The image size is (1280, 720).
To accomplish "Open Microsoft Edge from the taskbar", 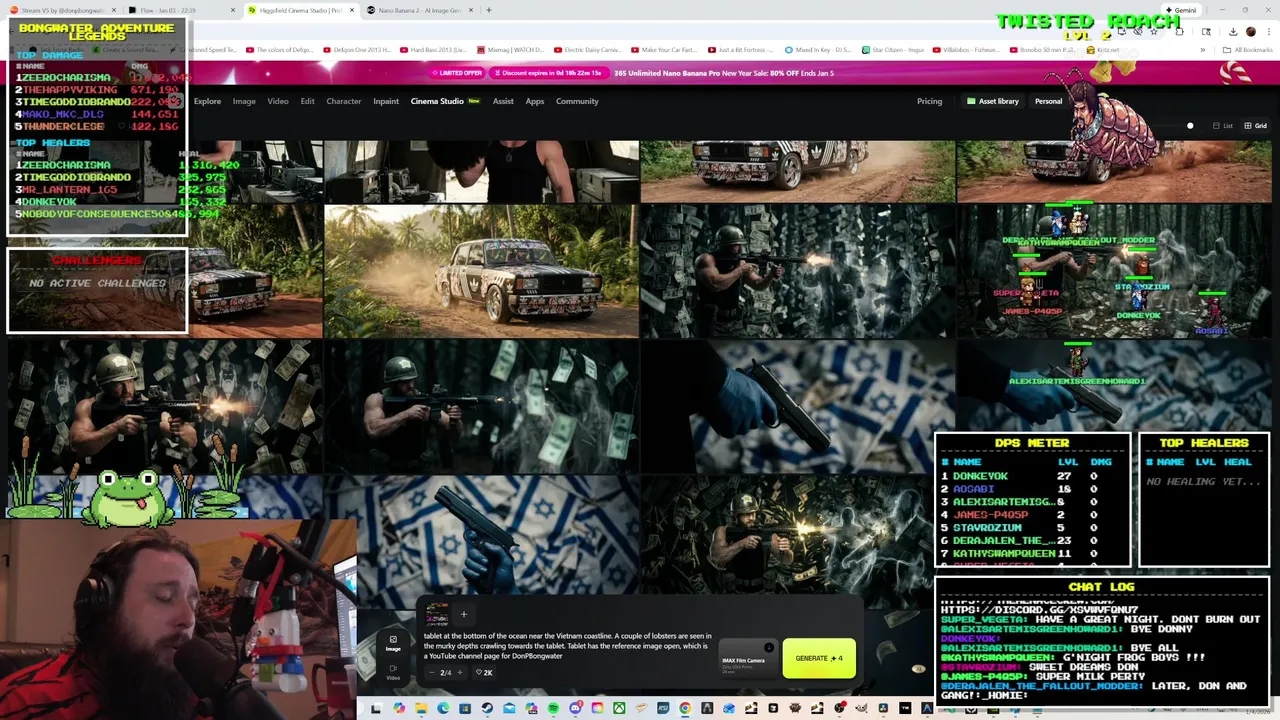I will (443, 708).
